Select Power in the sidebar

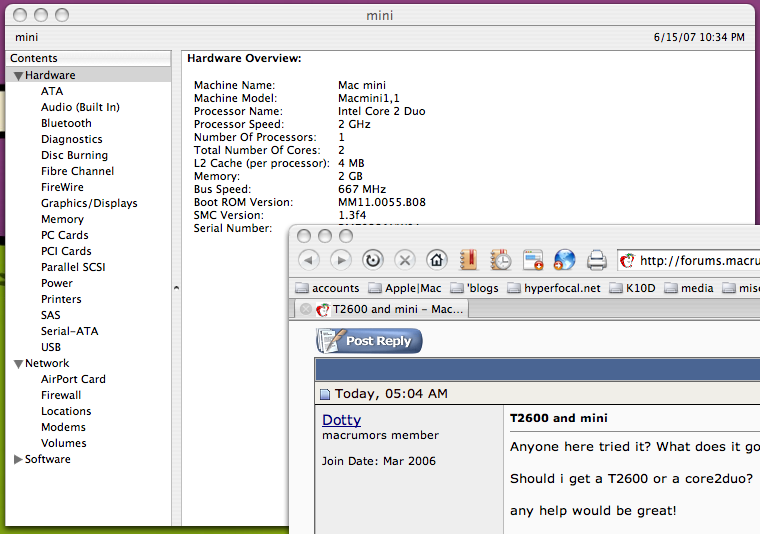click(57, 283)
